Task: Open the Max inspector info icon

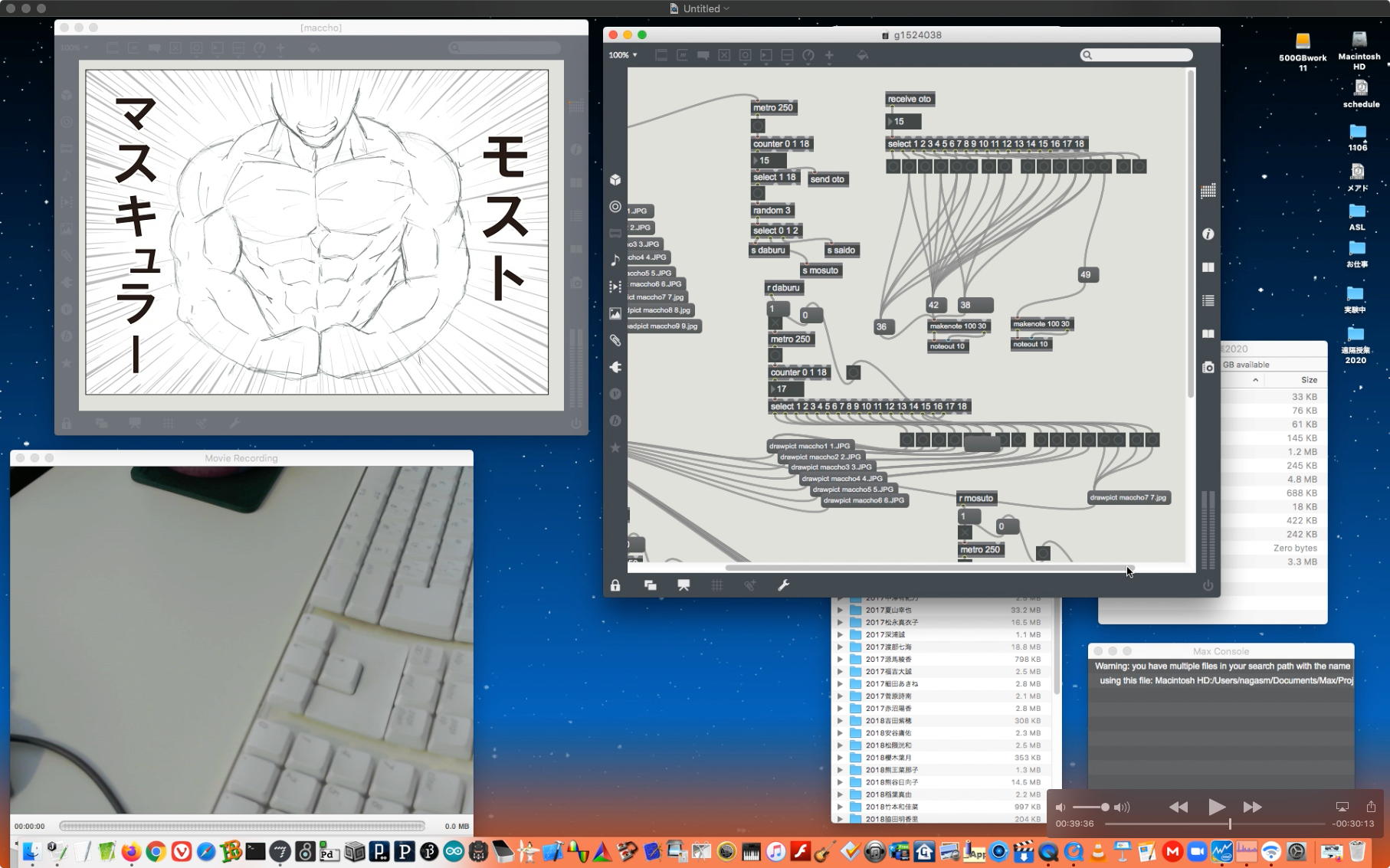Action: (1208, 234)
